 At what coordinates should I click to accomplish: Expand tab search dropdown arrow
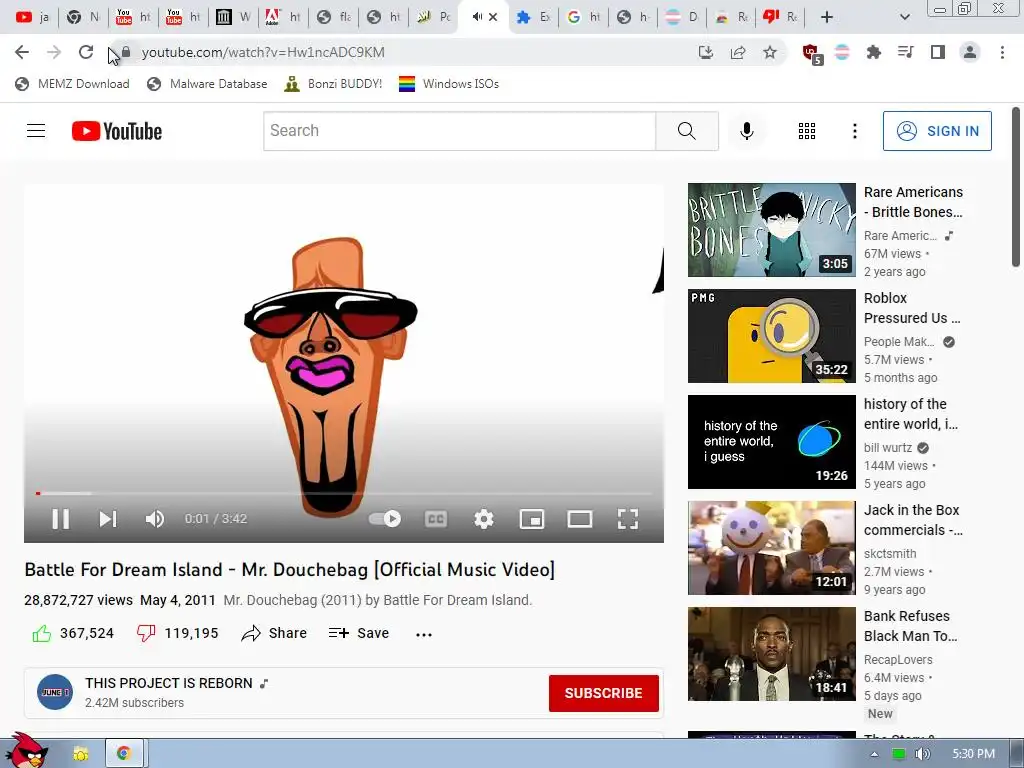pos(904,17)
